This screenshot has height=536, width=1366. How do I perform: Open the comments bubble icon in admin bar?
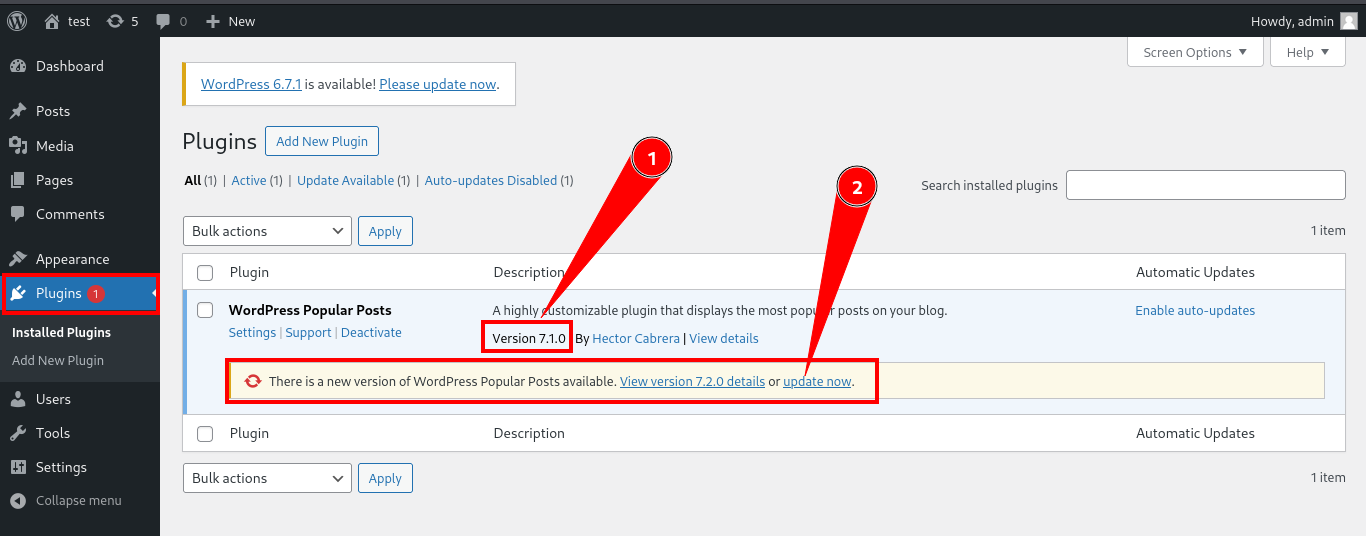pyautogui.click(x=163, y=21)
